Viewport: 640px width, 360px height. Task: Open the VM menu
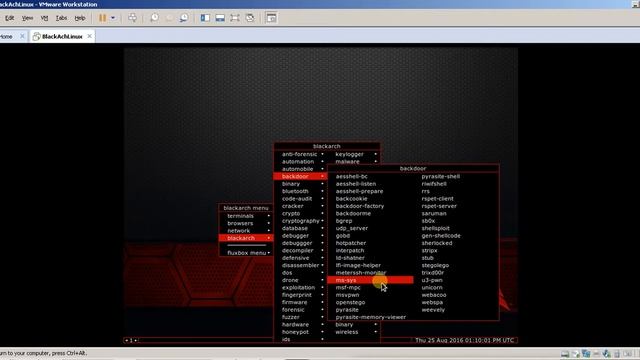pos(44,18)
